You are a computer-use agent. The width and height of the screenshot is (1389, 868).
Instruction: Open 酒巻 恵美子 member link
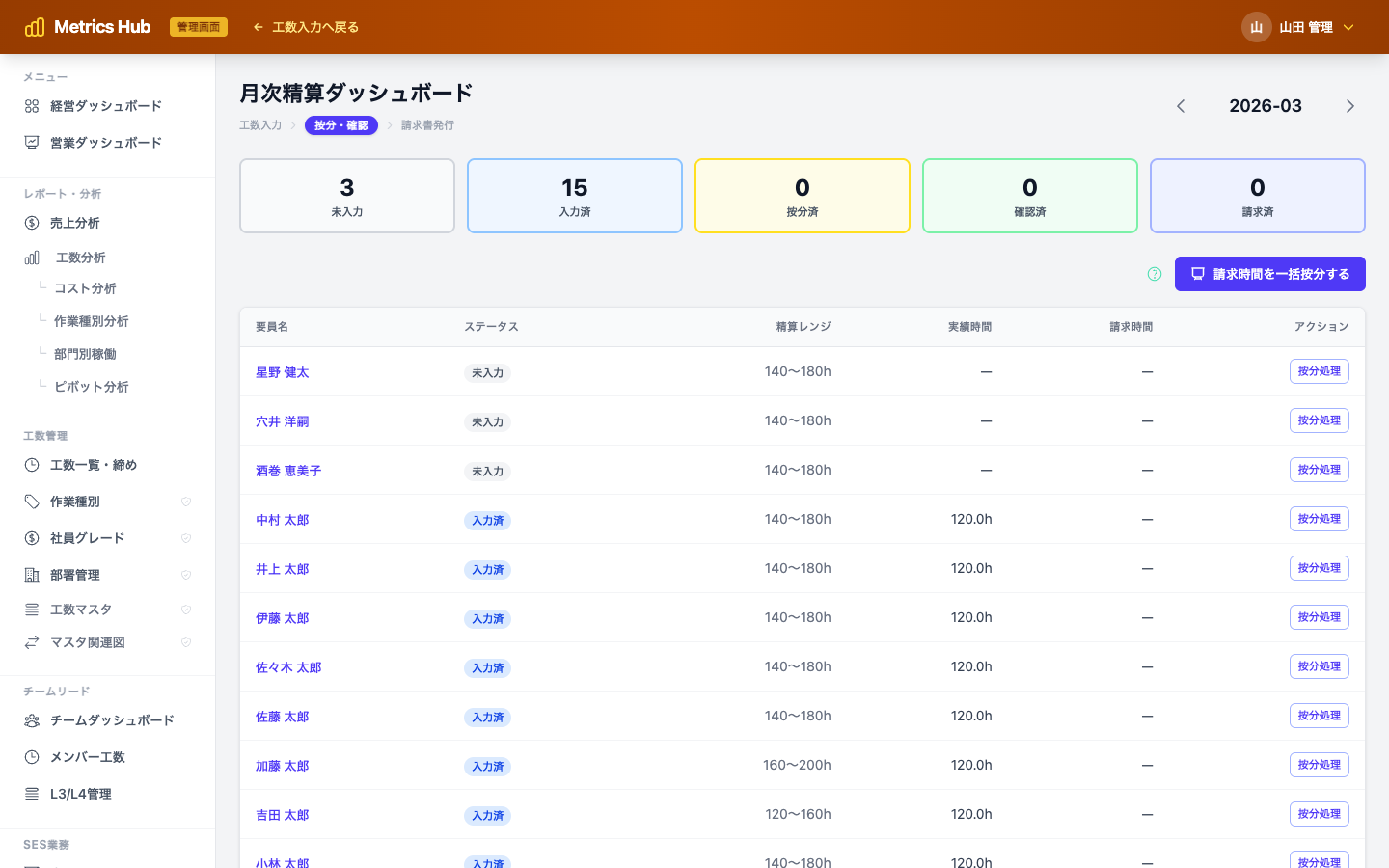pos(288,471)
